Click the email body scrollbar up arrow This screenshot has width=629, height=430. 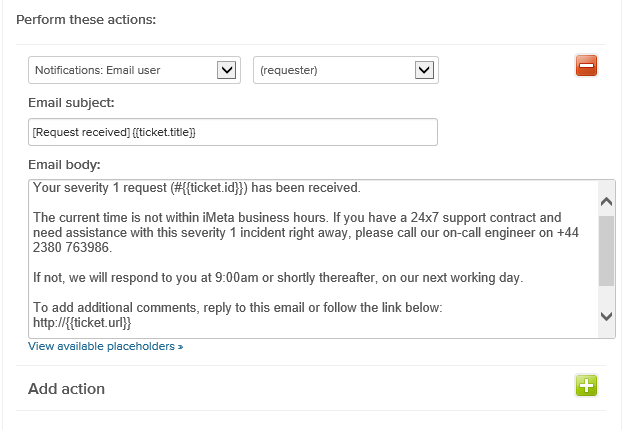[x=606, y=201]
